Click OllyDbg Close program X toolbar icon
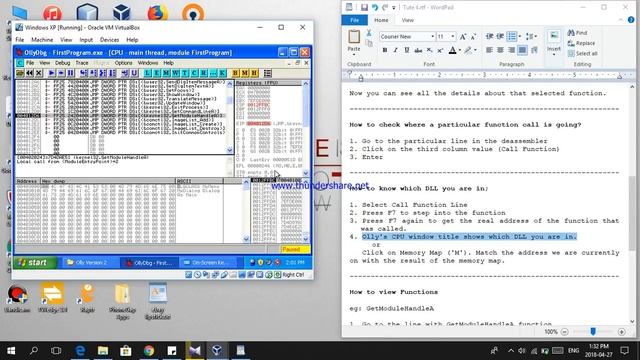Viewport: 640px width, 360px height. point(38,73)
